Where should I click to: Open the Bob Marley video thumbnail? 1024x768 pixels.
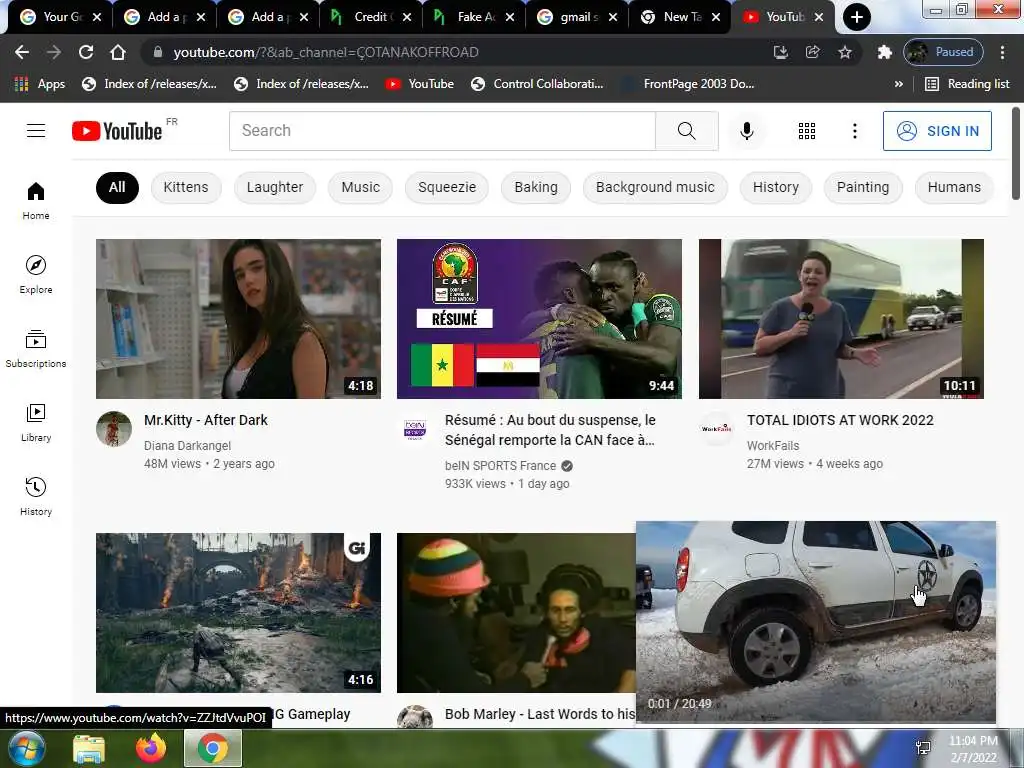[x=516, y=613]
